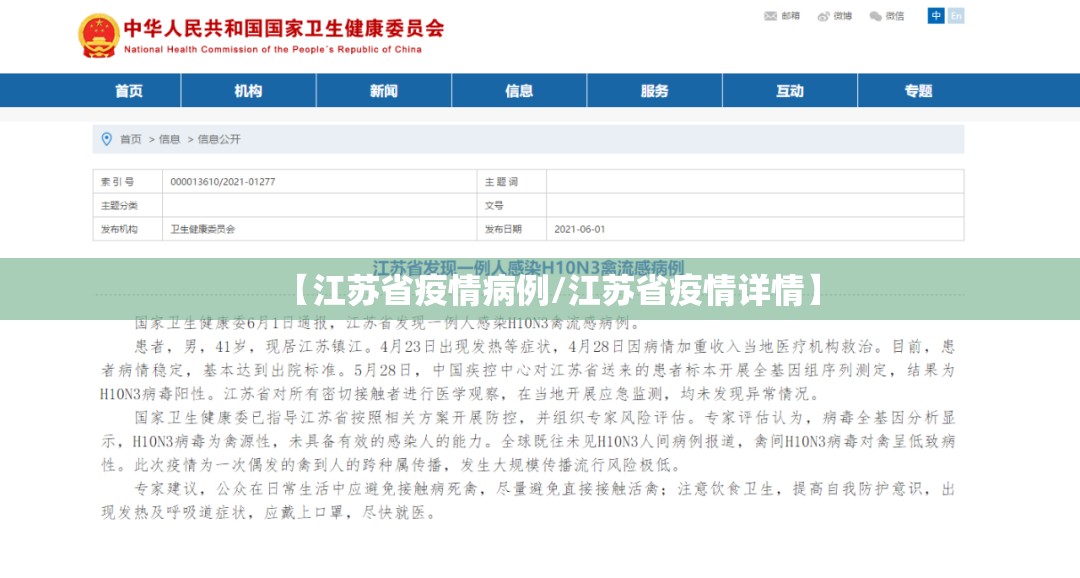This screenshot has height=578, width=1080.
Task: Open the 邮箱 envelope icon
Action: [x=771, y=16]
